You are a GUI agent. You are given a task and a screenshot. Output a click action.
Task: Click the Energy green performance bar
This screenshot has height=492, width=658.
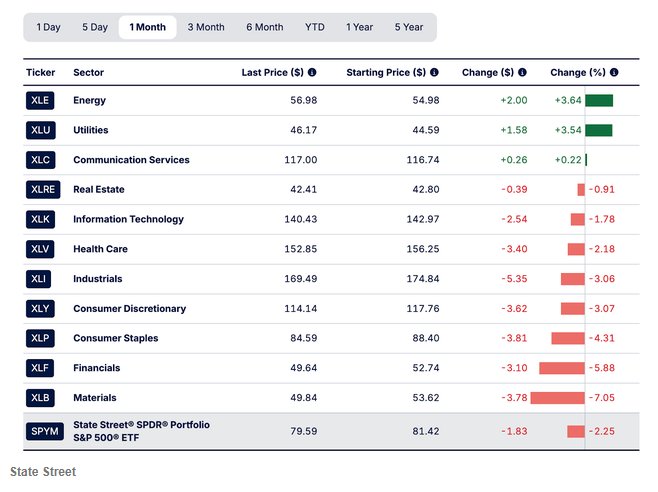click(599, 101)
